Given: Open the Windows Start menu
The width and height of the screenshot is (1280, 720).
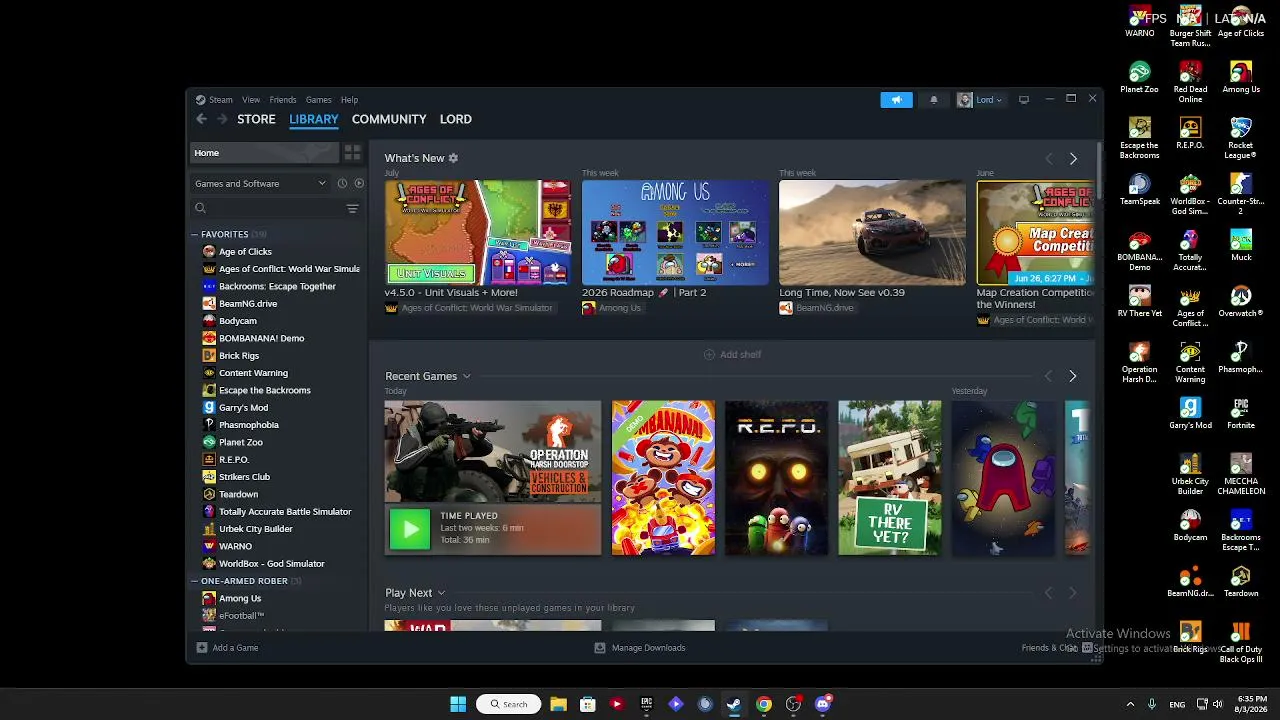Looking at the screenshot, I should click(x=458, y=704).
